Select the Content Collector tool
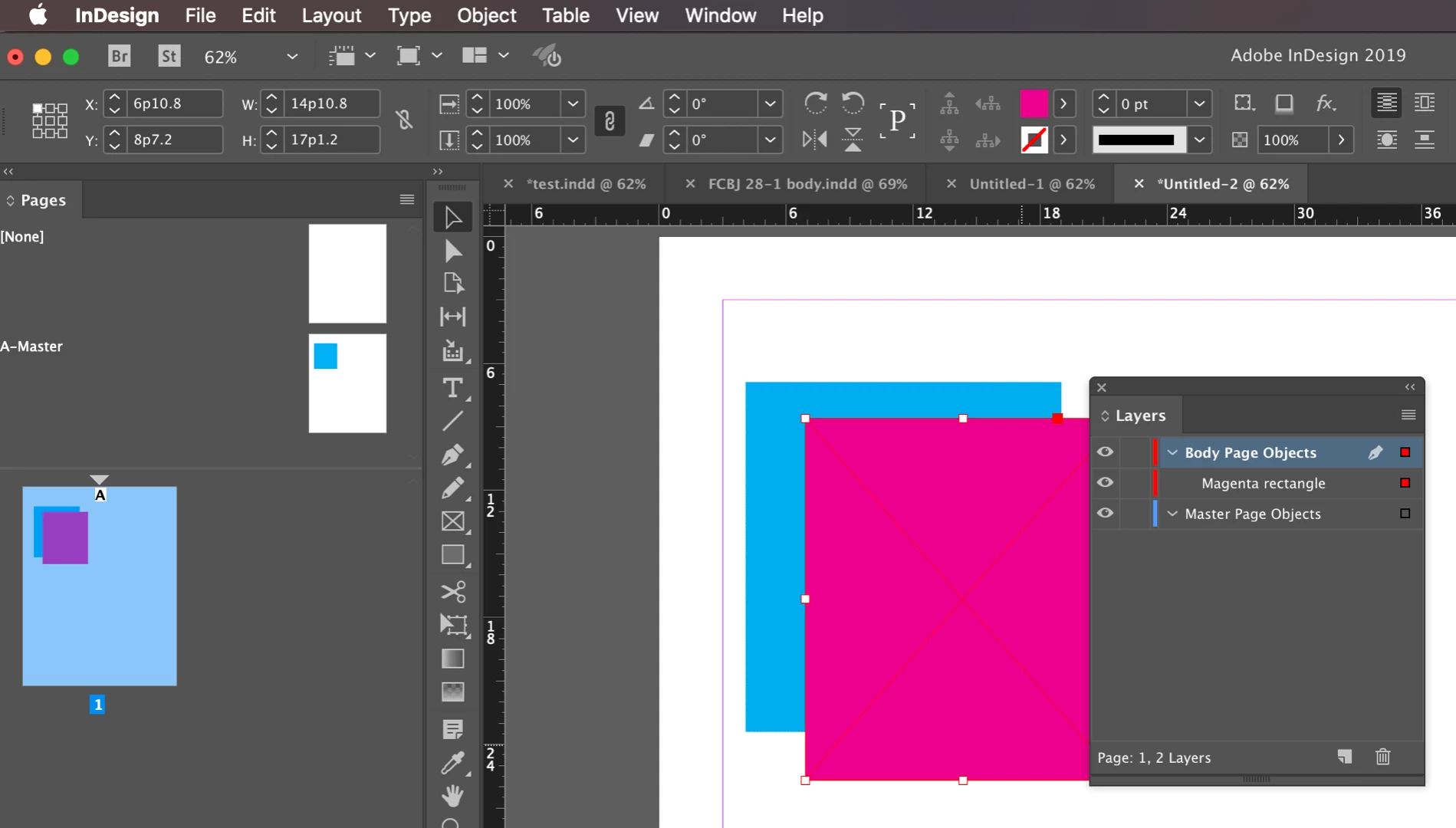This screenshot has width=1456, height=828. click(452, 351)
